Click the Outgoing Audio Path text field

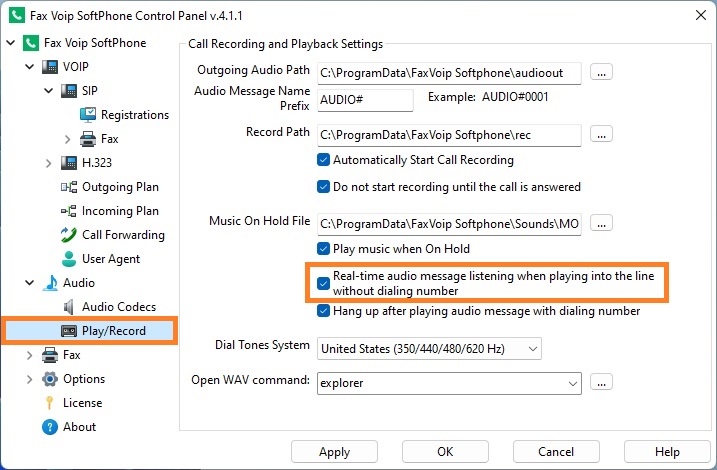pyautogui.click(x=449, y=73)
